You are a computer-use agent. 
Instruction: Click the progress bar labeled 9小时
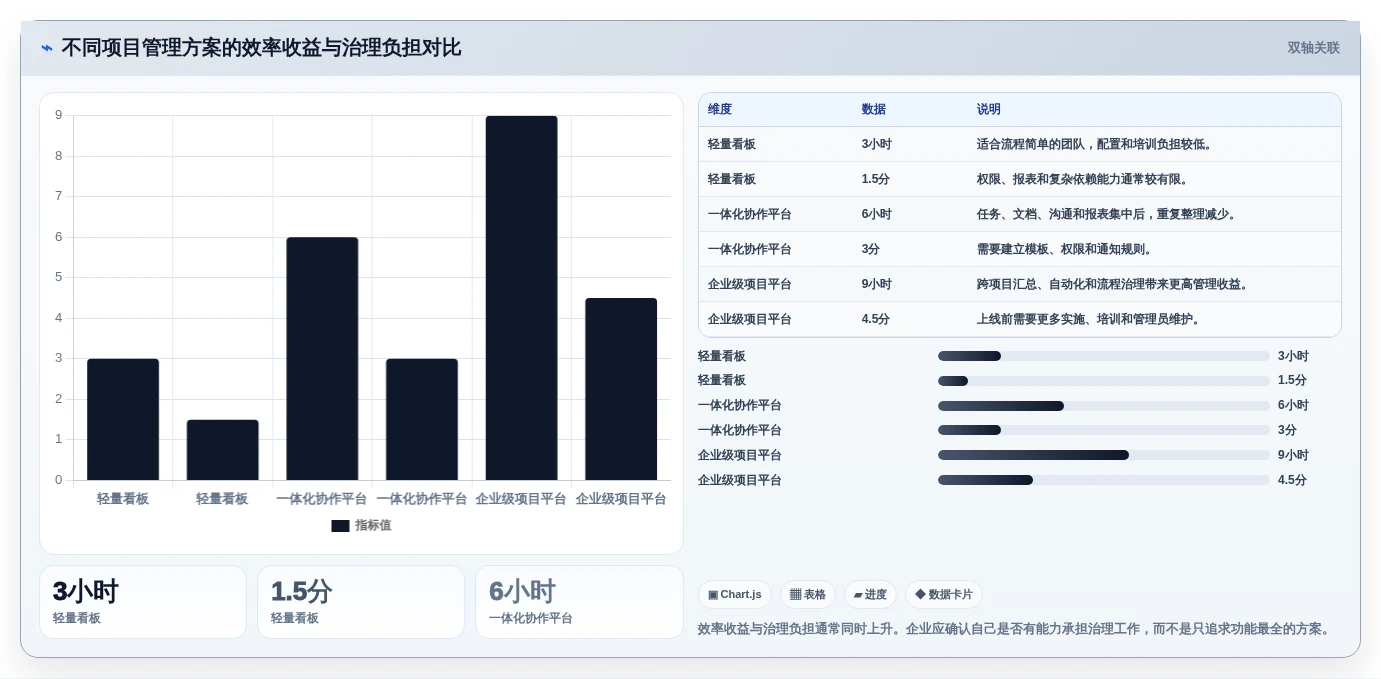(x=1104, y=455)
